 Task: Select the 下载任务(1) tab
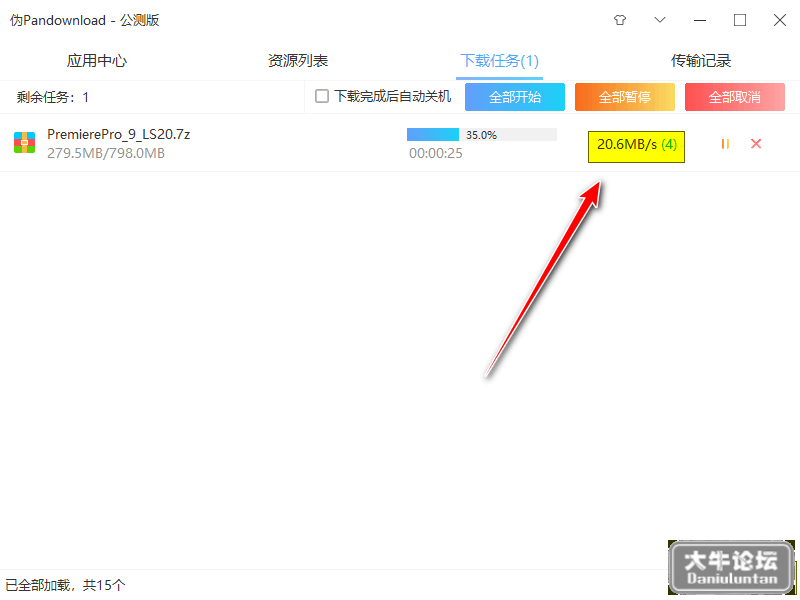coord(499,61)
